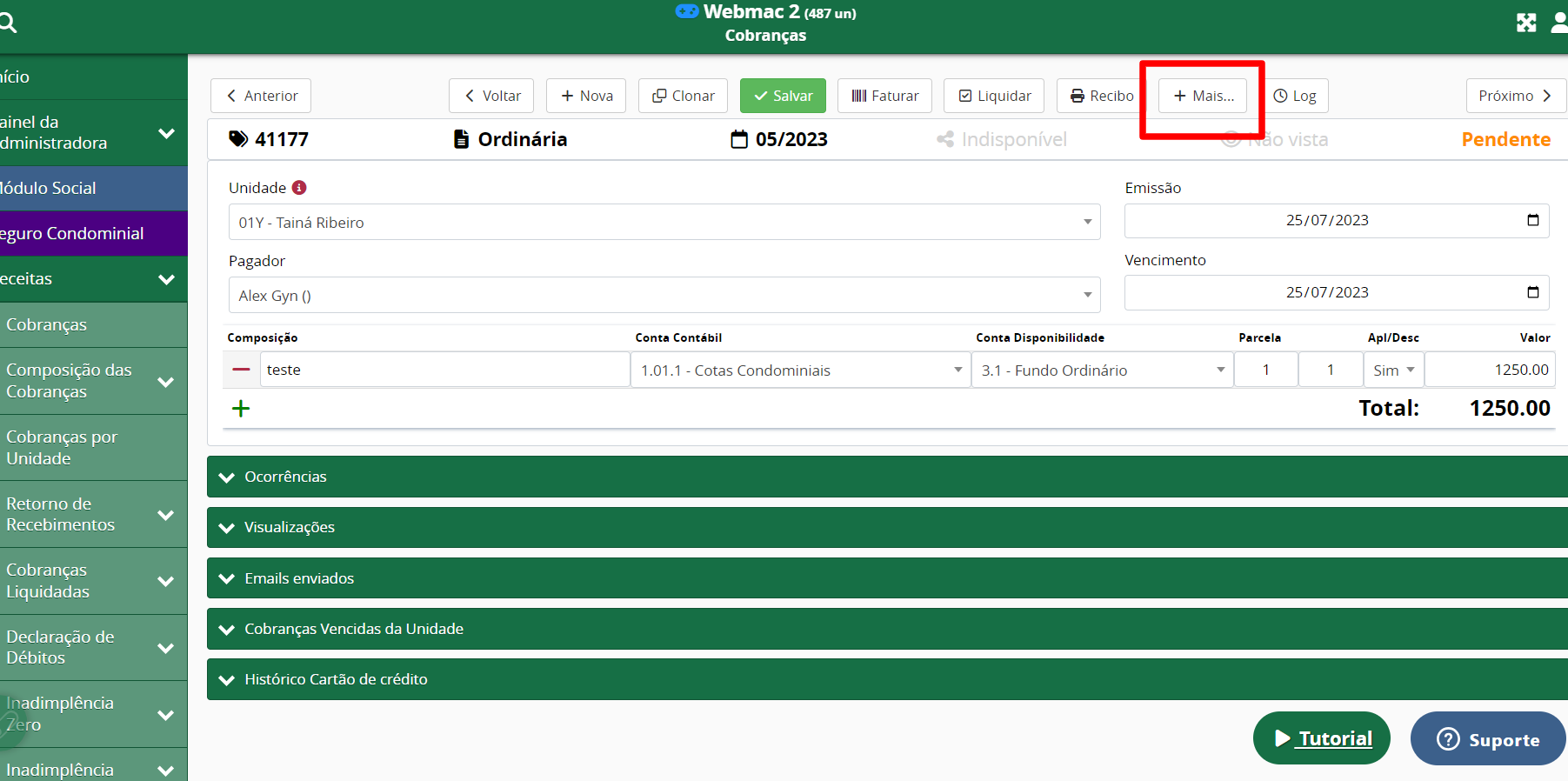This screenshot has height=781, width=1568.
Task: Open the Unidade dropdown
Action: coord(664,223)
